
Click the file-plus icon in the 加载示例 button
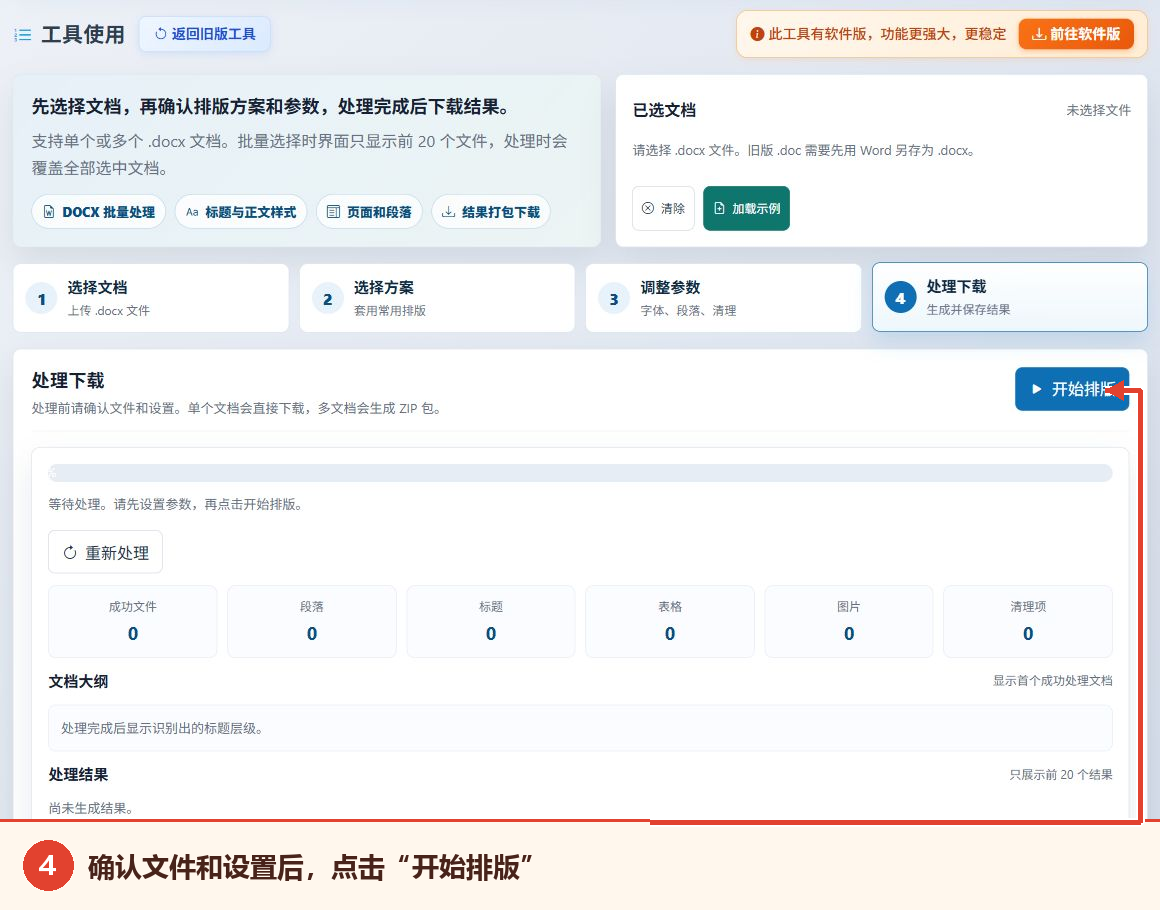[719, 209]
